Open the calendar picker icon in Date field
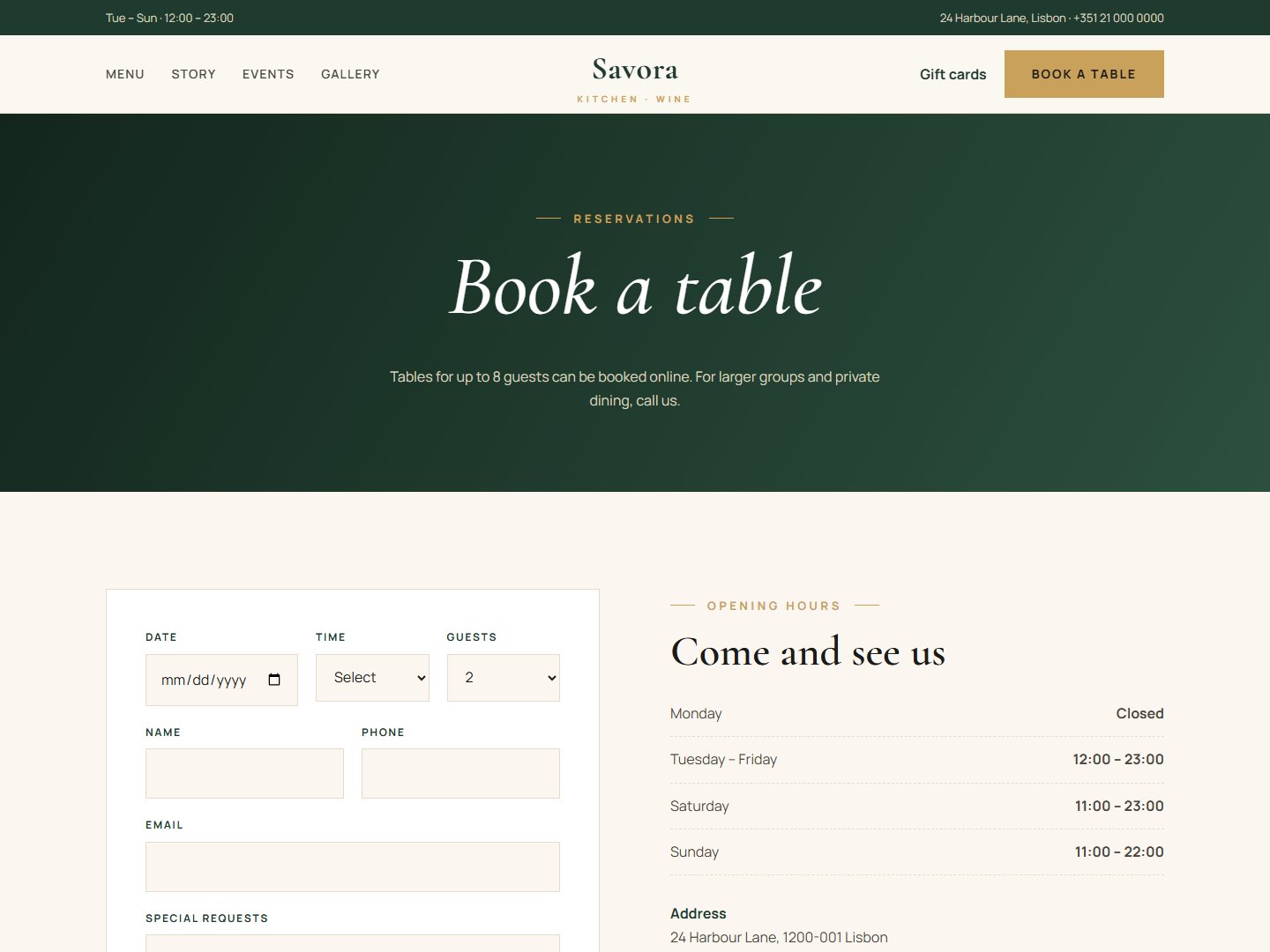 point(274,680)
